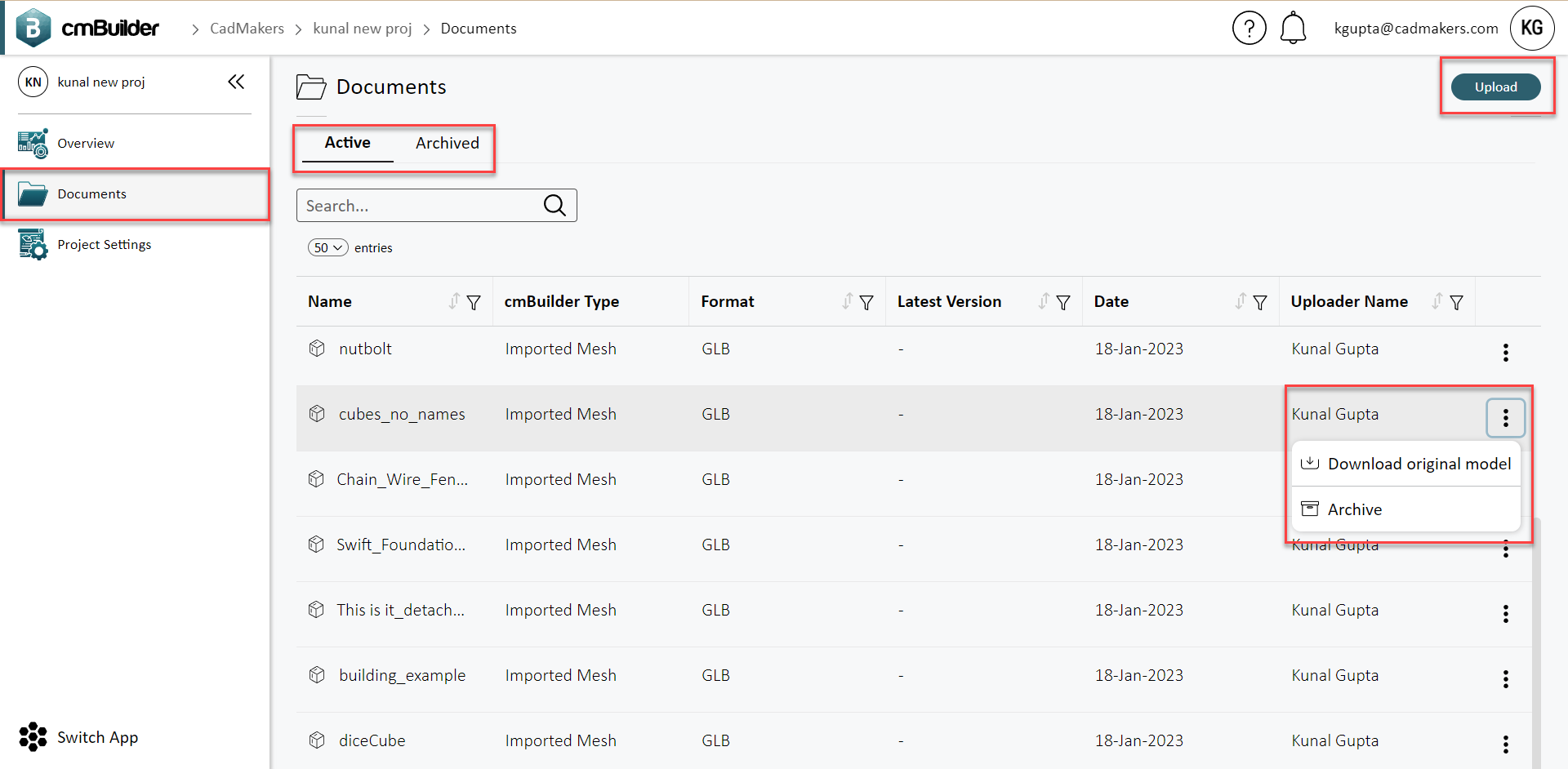Click the diceCube file name
The image size is (1568, 769).
[372, 740]
